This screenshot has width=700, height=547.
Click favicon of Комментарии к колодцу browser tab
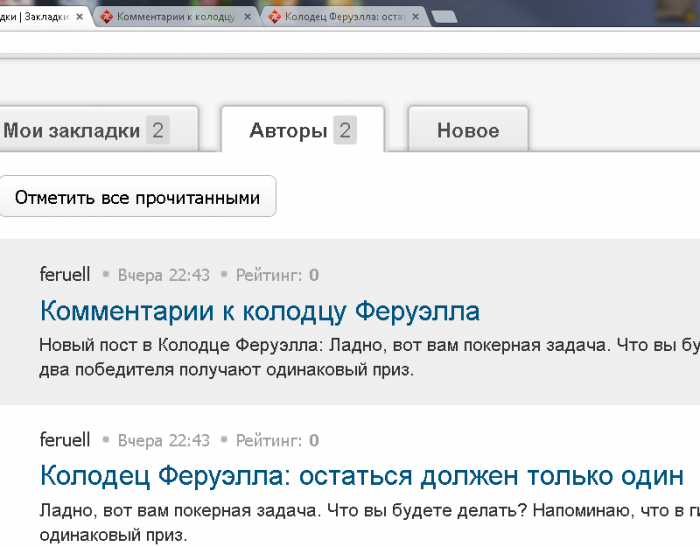(106, 17)
